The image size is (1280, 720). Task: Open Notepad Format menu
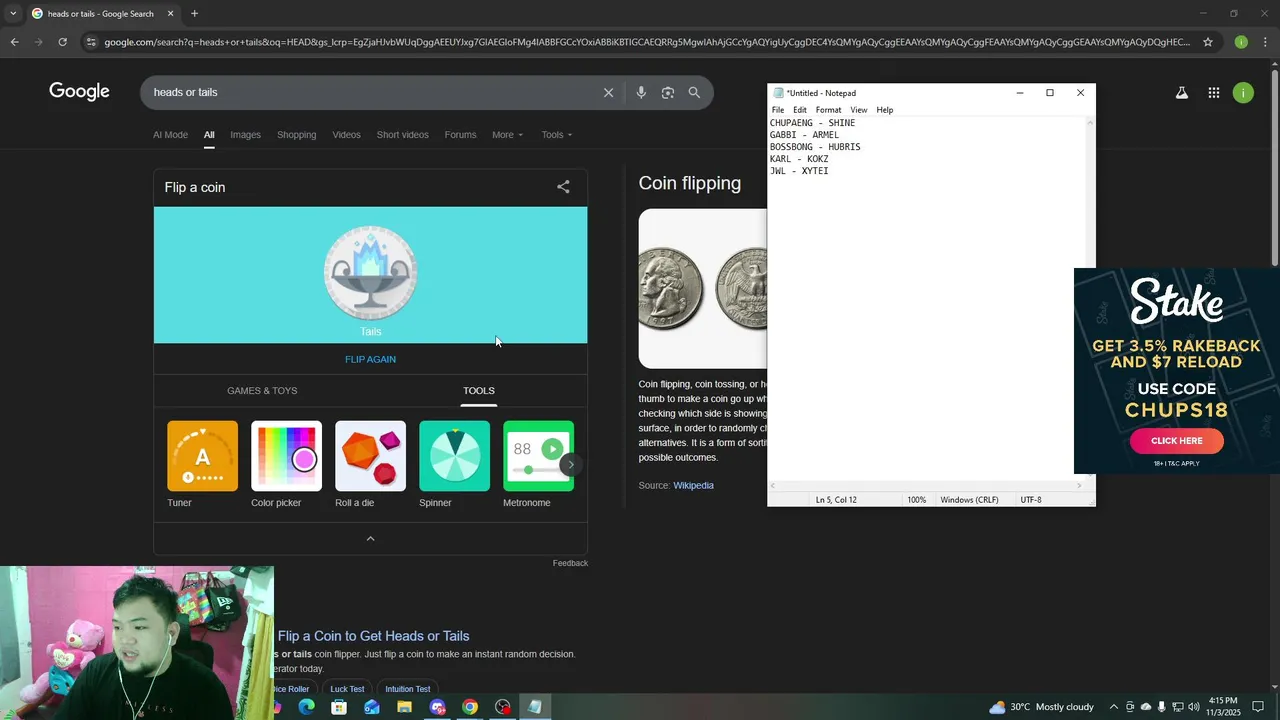click(828, 110)
